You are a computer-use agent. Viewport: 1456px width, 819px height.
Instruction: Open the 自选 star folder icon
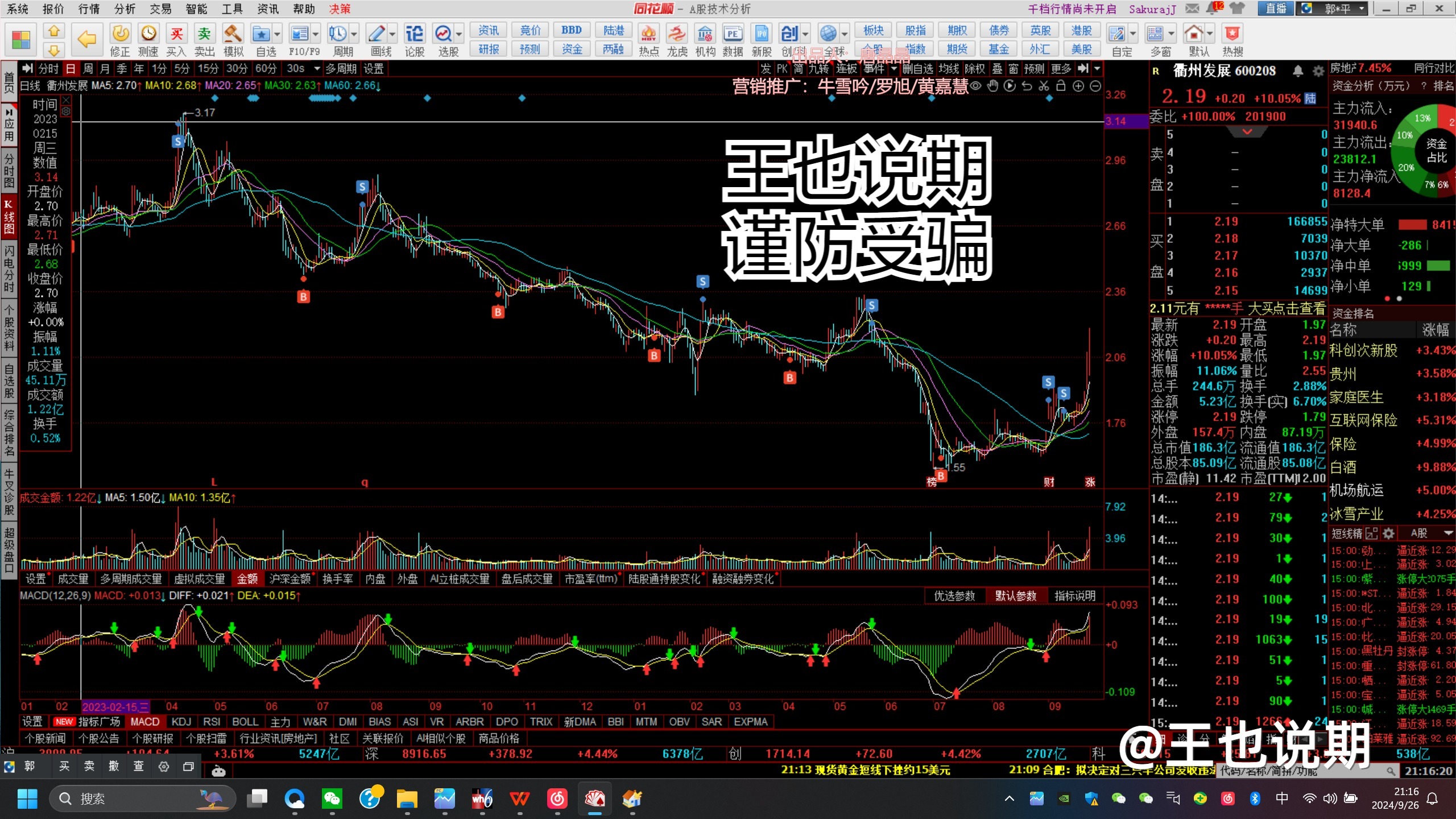(261, 34)
